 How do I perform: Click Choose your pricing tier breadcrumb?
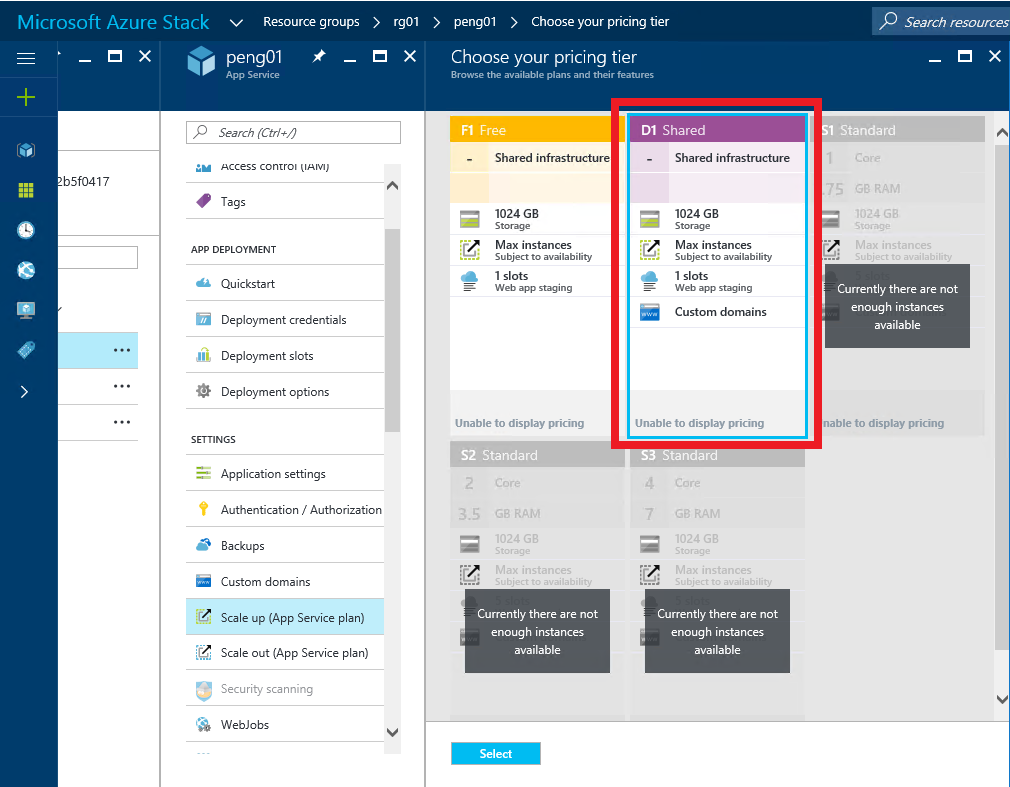pyautogui.click(x=600, y=22)
